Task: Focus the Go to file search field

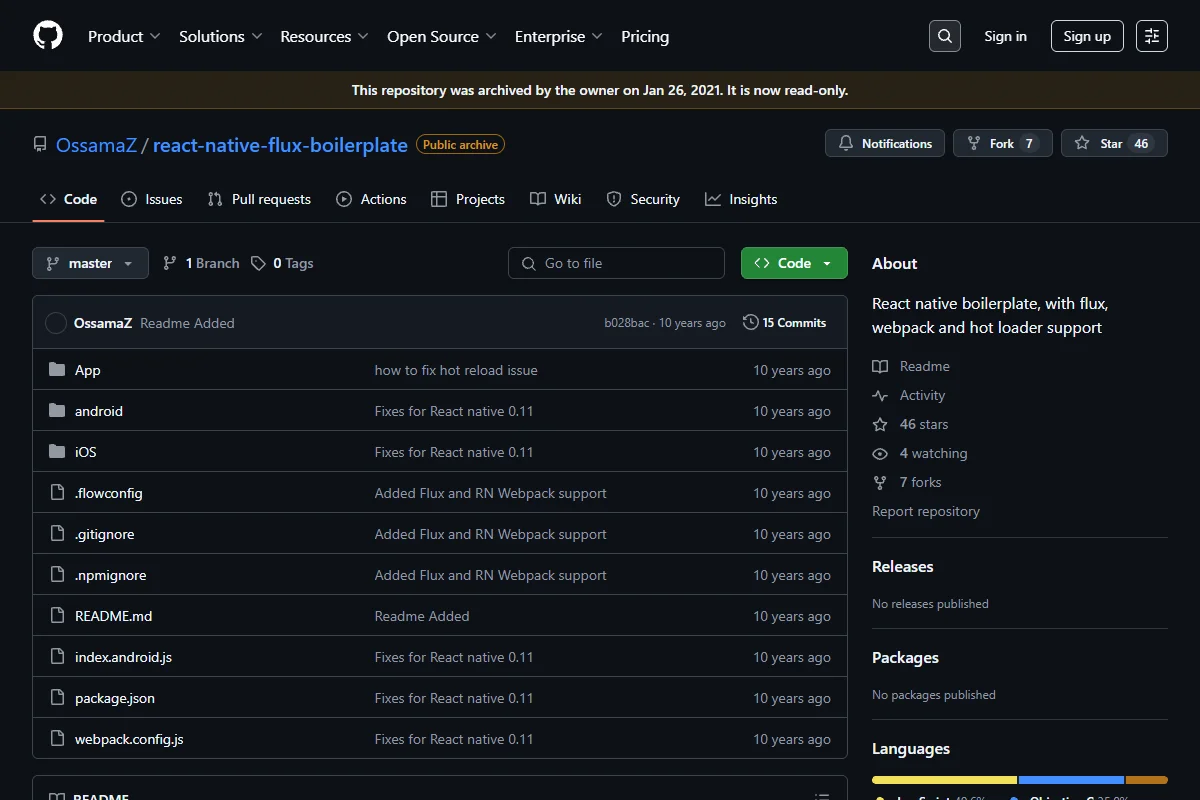Action: click(616, 263)
